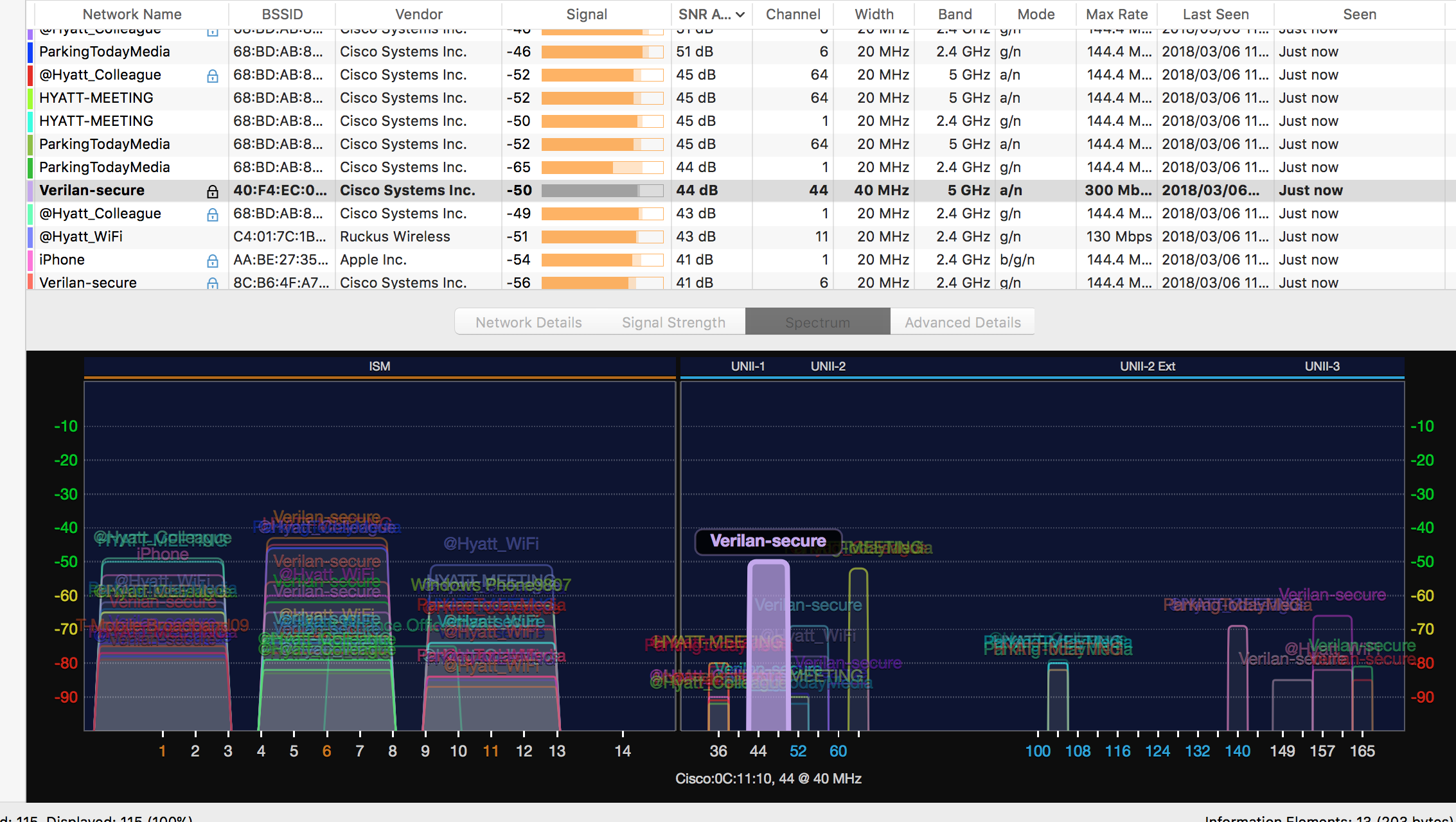
Task: Click the 'Cisco:0C:11:10, 44 @ 40 MHz' caption
Action: coord(768,779)
